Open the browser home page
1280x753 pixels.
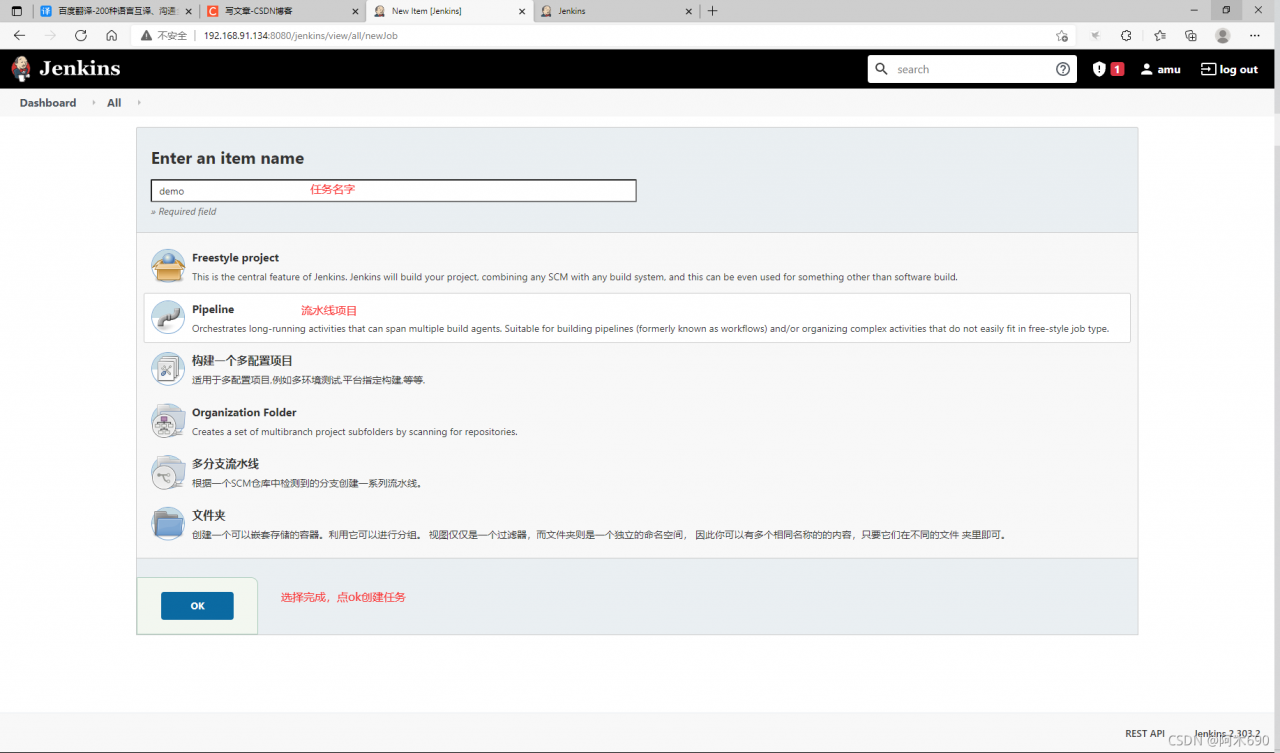(111, 35)
